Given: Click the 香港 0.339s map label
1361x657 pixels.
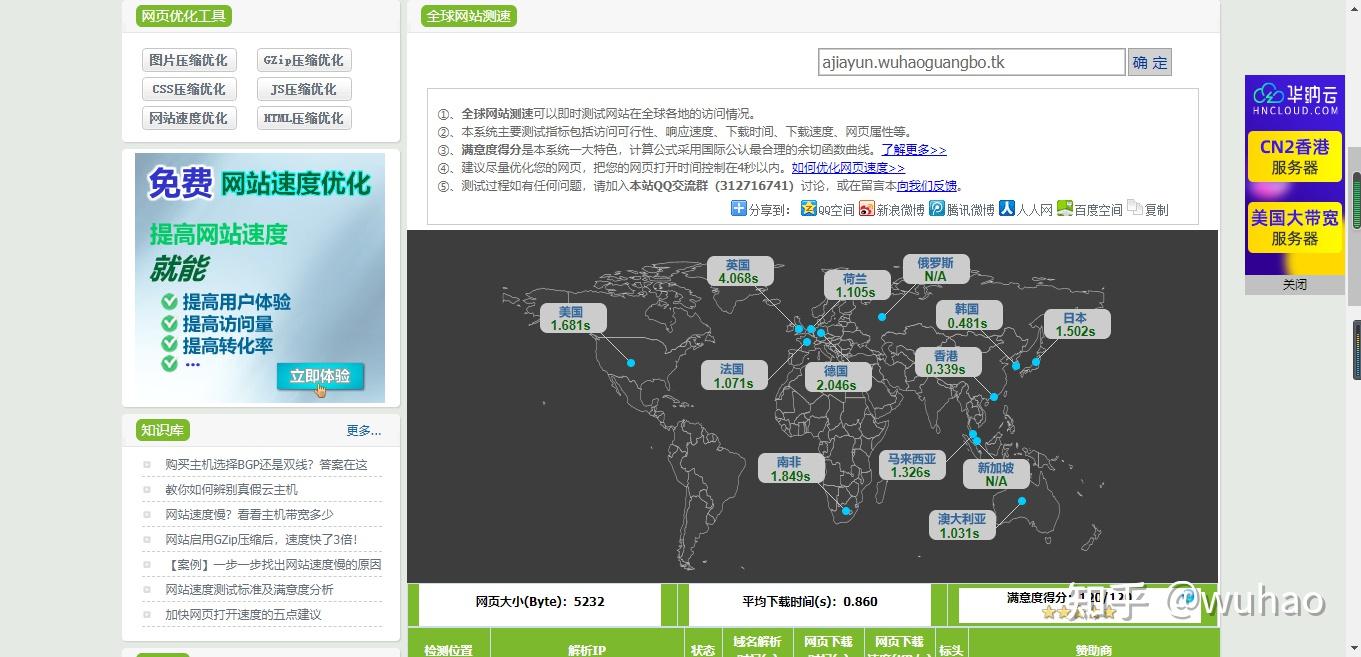Looking at the screenshot, I should [946, 362].
